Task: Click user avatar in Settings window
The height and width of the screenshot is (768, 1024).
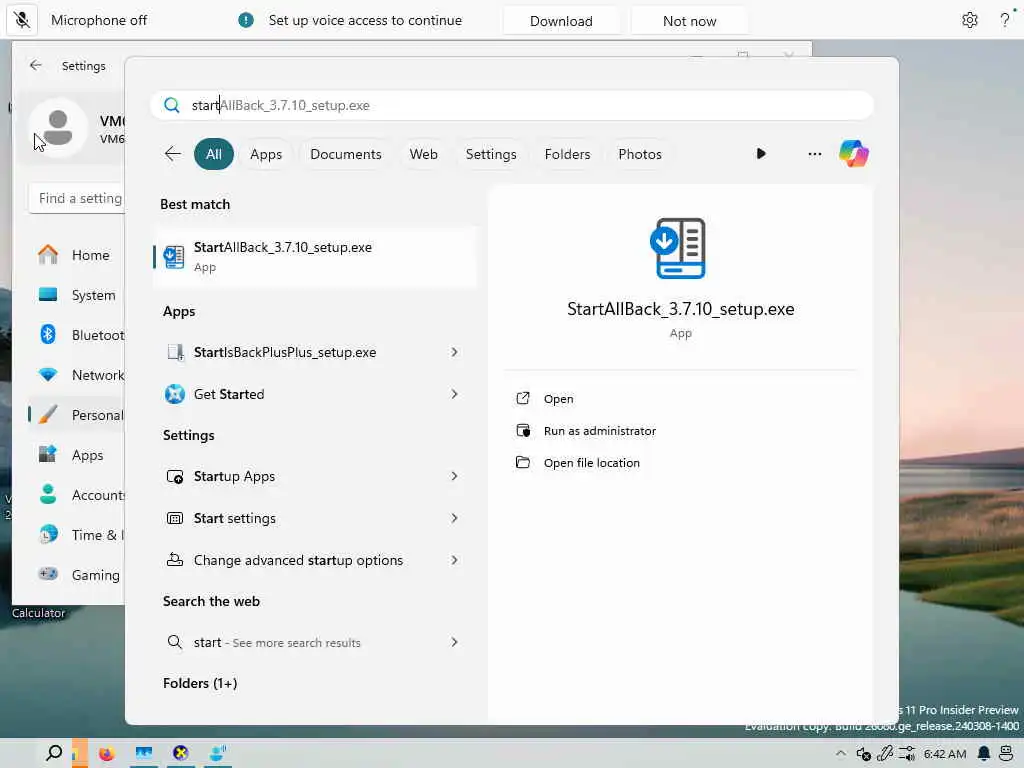Action: pos(58,128)
